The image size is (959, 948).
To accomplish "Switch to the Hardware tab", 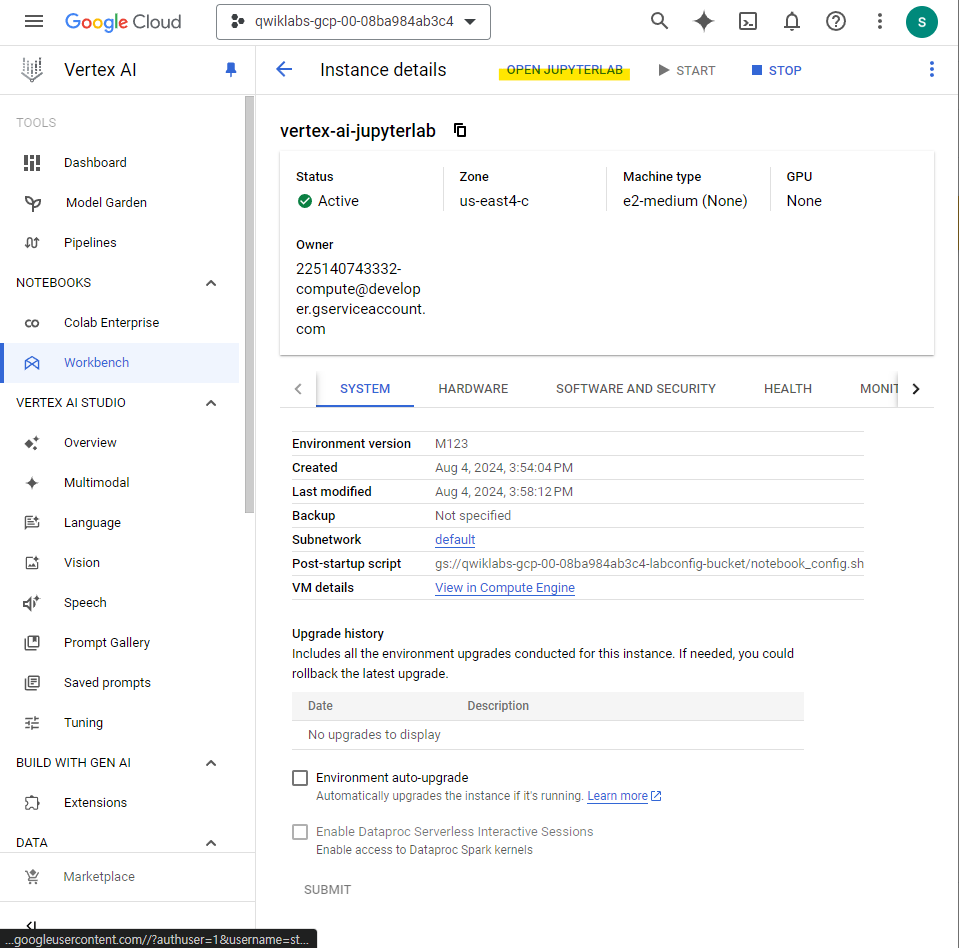I will tap(473, 389).
